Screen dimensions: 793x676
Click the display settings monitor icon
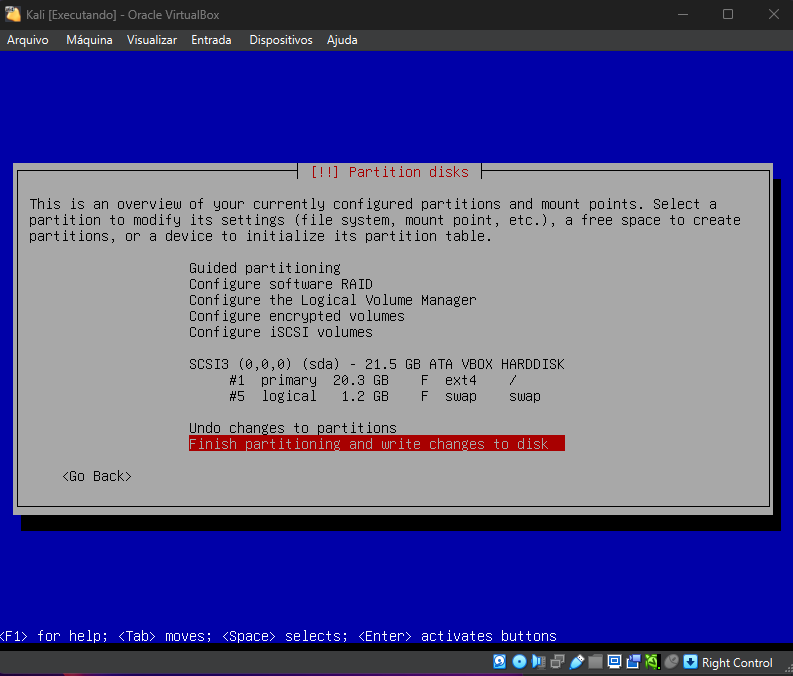tap(615, 662)
